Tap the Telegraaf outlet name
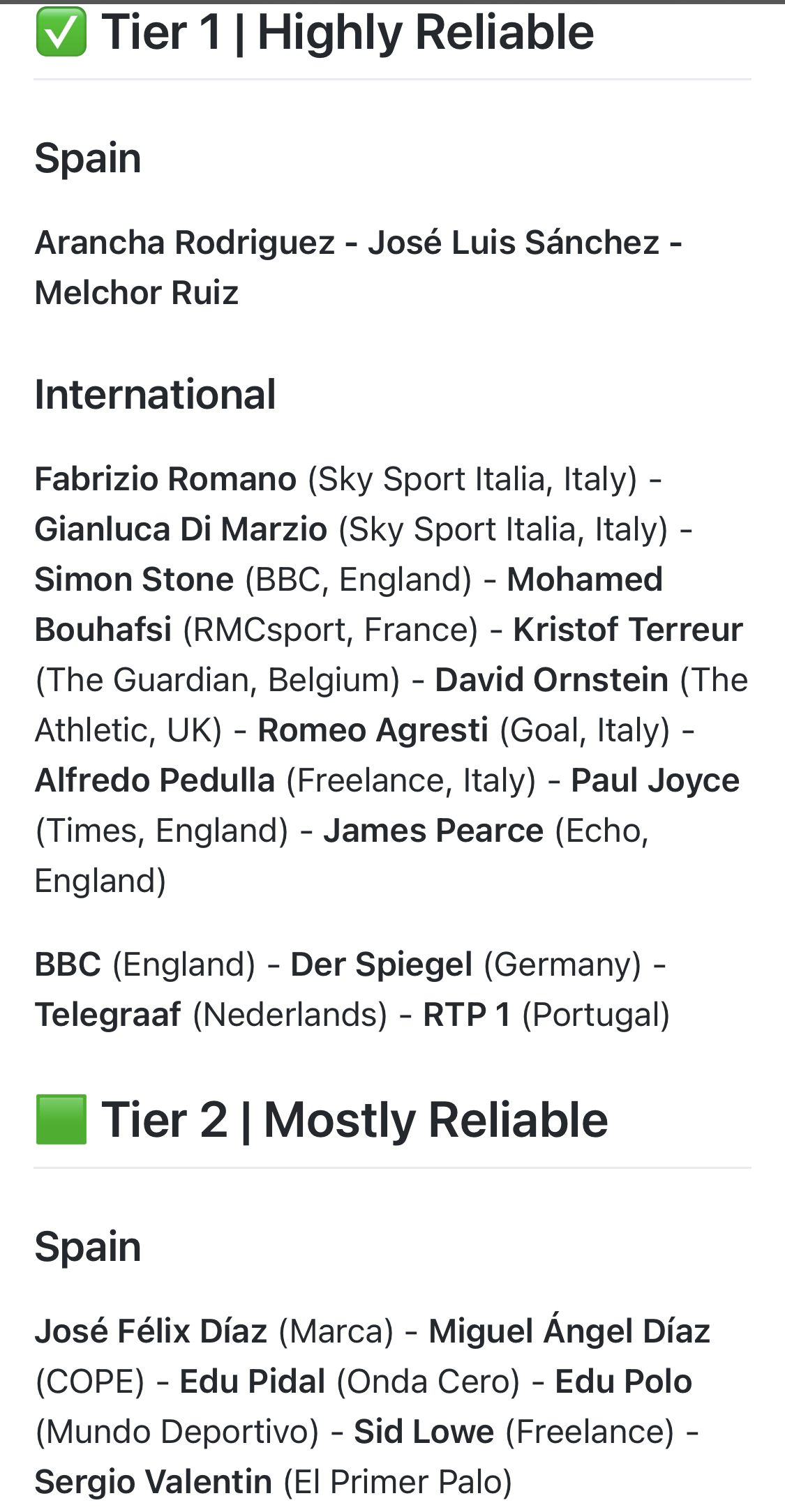This screenshot has width=785, height=1512. (x=107, y=1015)
